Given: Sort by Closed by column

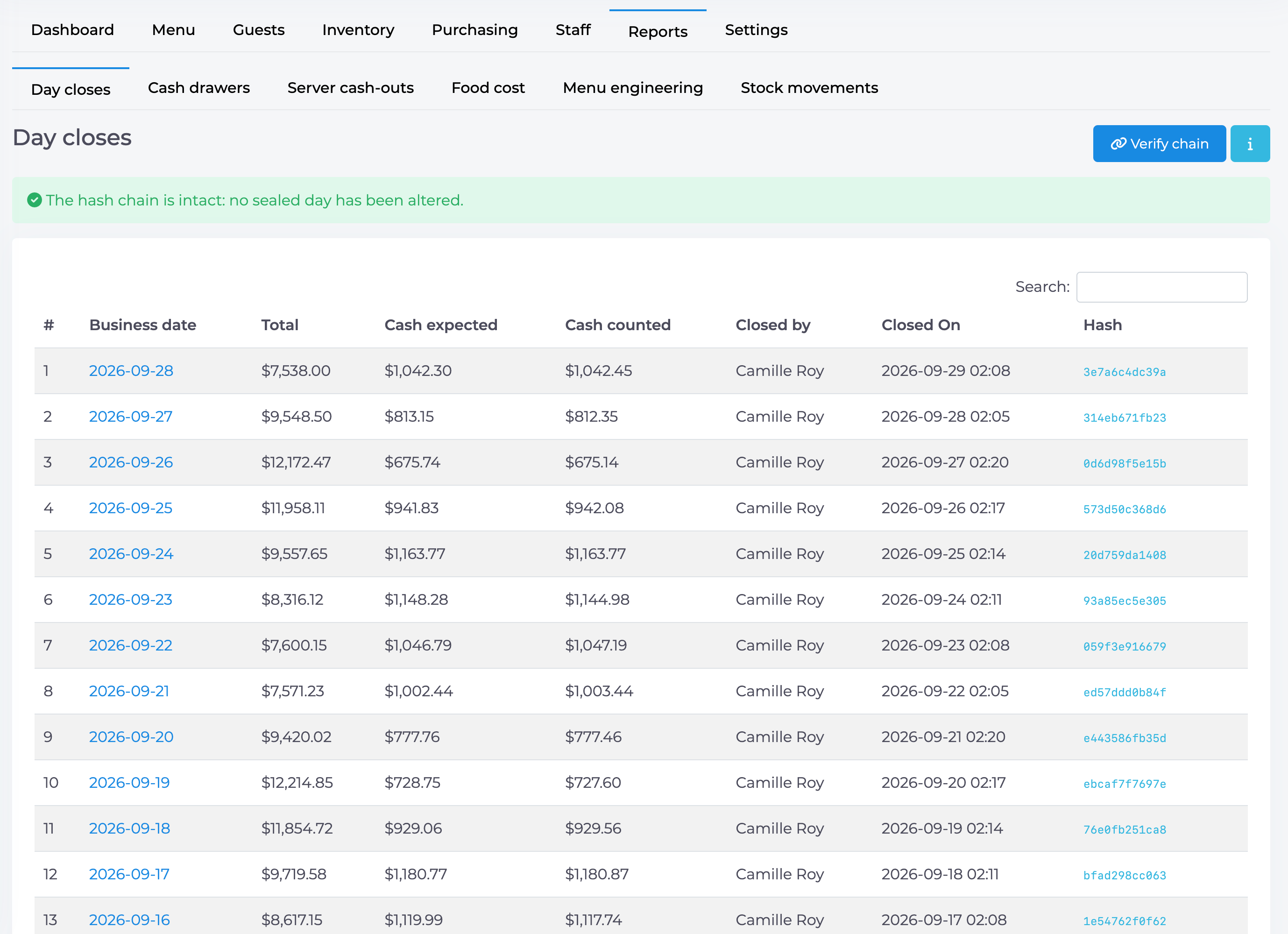Looking at the screenshot, I should point(773,325).
